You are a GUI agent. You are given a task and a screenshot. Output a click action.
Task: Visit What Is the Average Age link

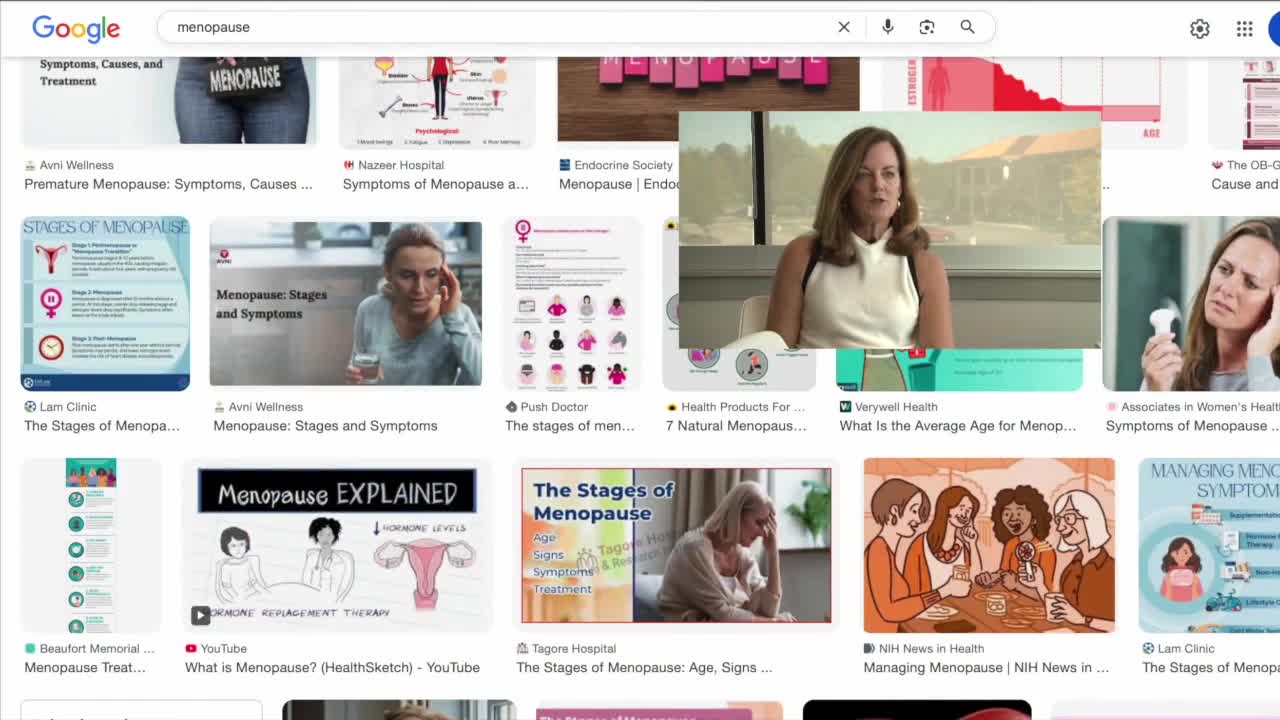[x=957, y=426]
